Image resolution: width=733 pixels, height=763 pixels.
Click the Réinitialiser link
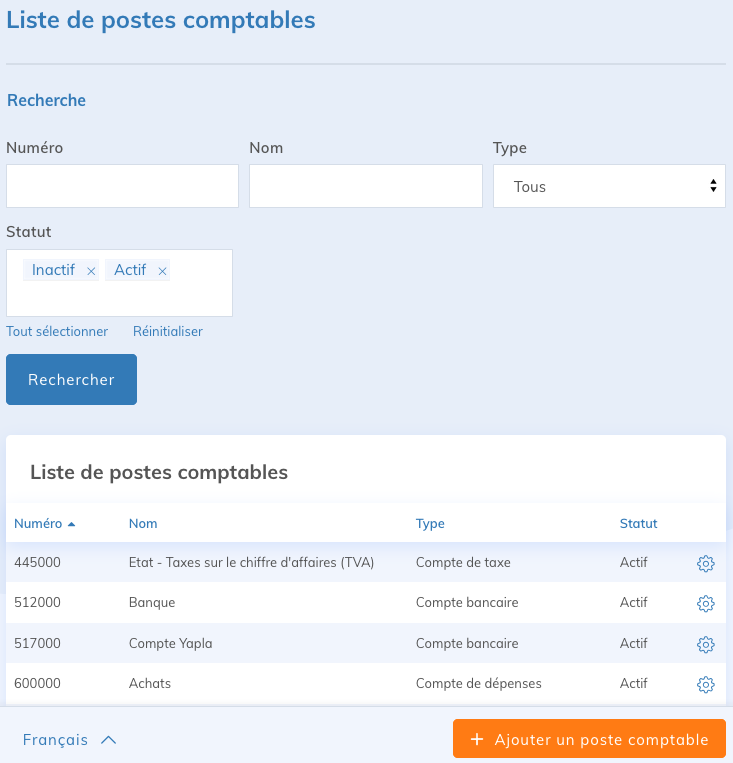(168, 331)
